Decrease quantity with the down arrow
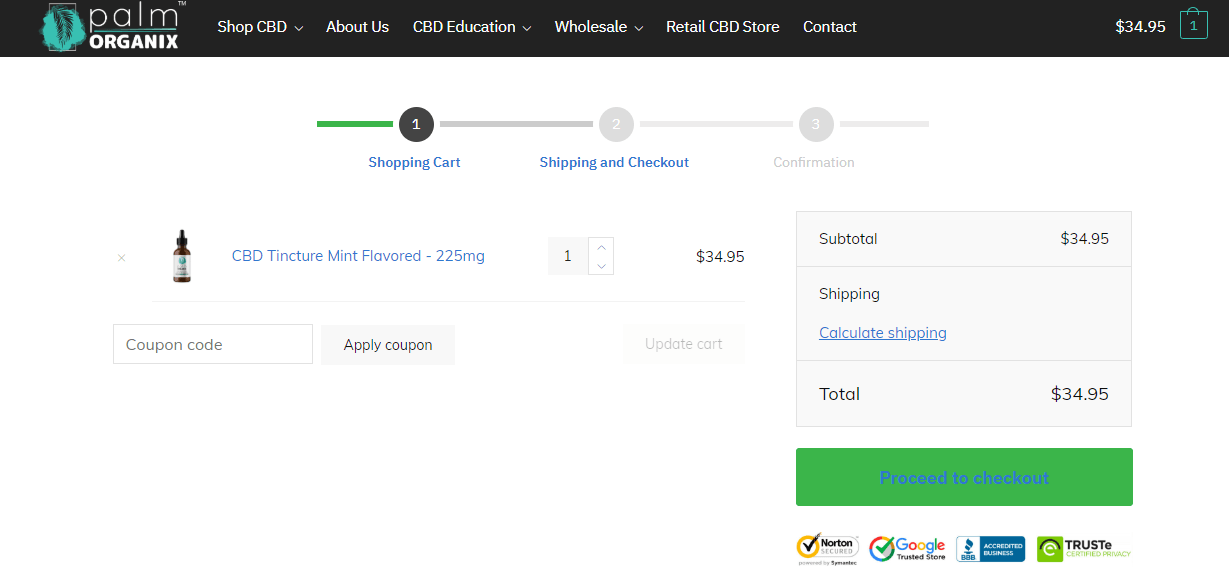 point(601,265)
